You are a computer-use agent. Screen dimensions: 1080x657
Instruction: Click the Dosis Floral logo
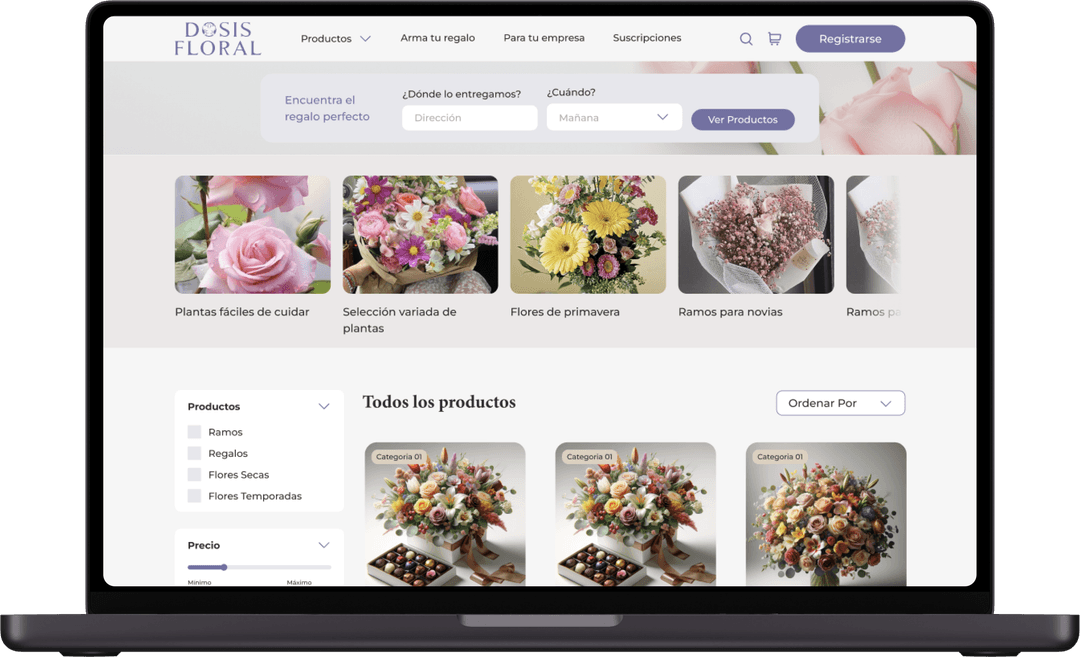coord(216,37)
